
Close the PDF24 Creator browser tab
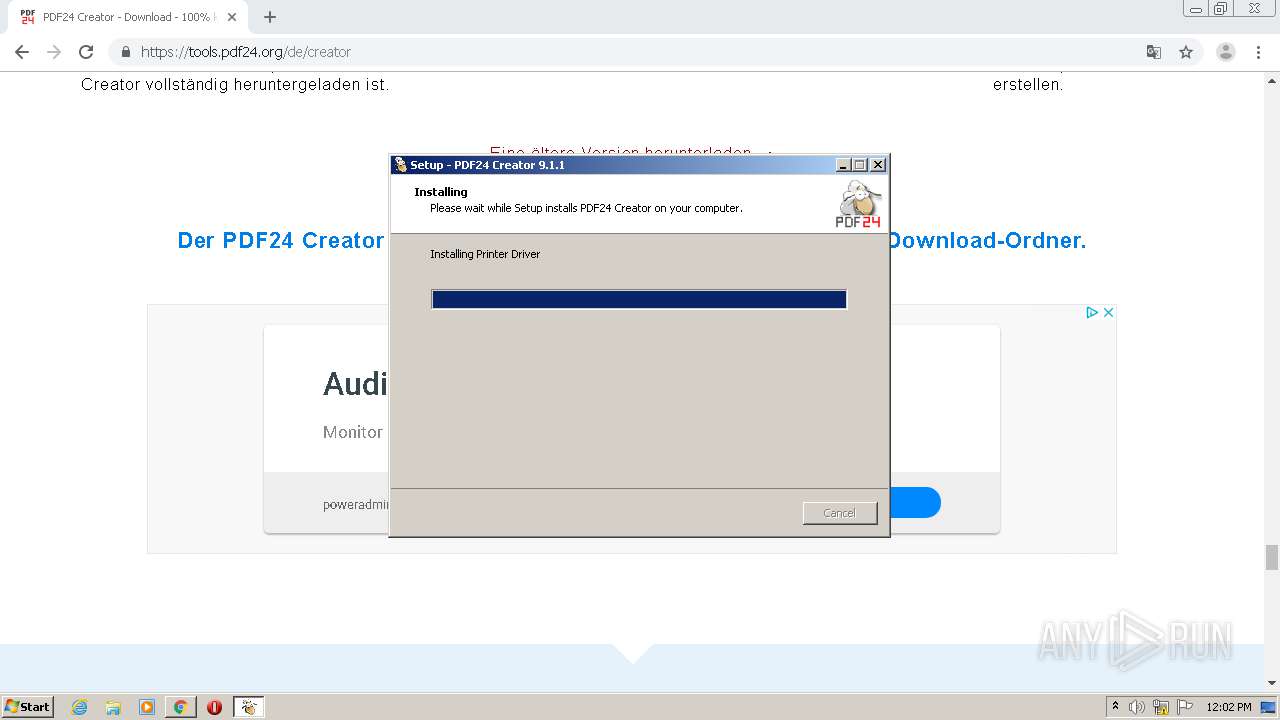[x=232, y=17]
